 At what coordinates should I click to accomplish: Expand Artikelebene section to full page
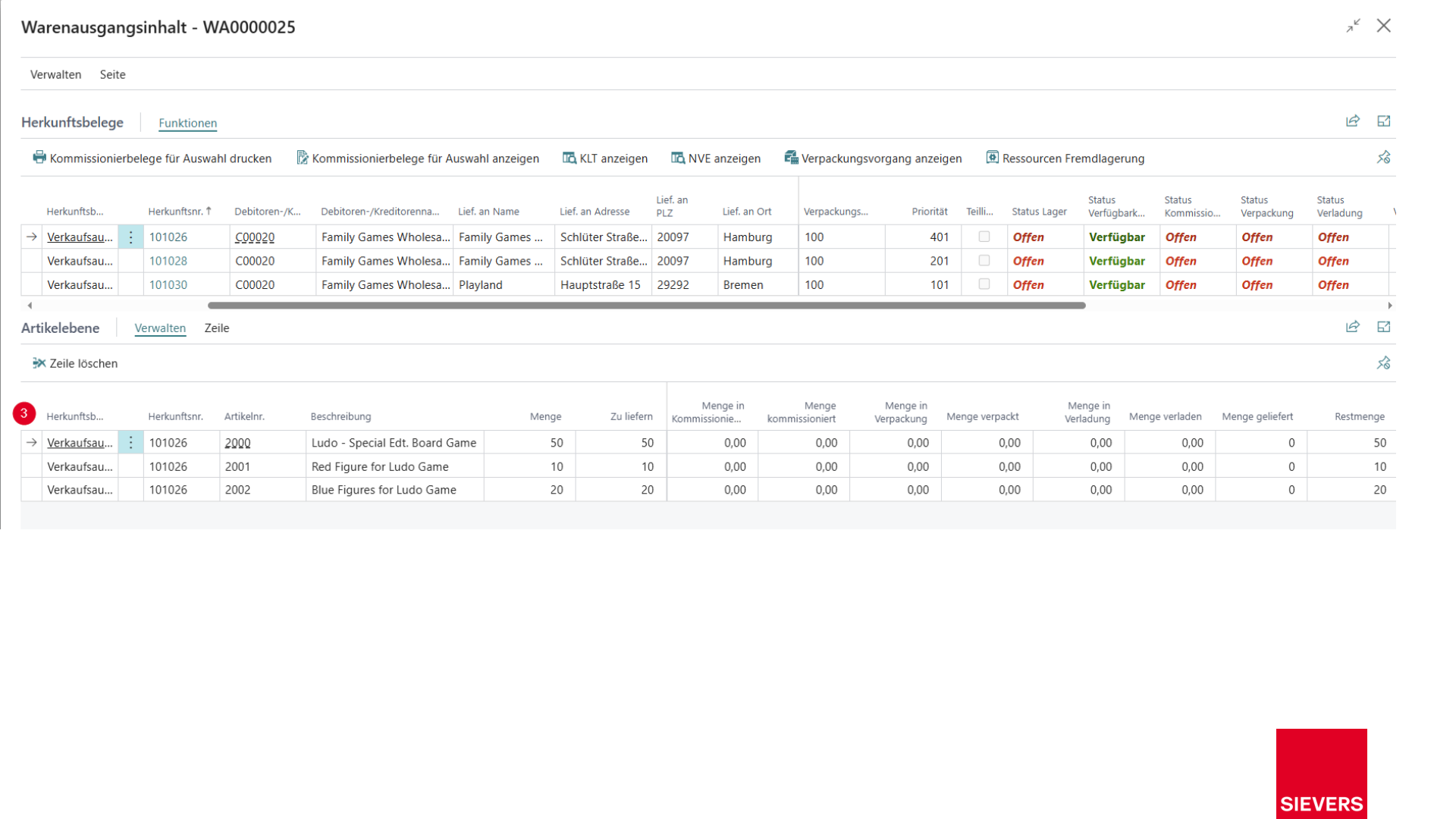[x=1384, y=327]
